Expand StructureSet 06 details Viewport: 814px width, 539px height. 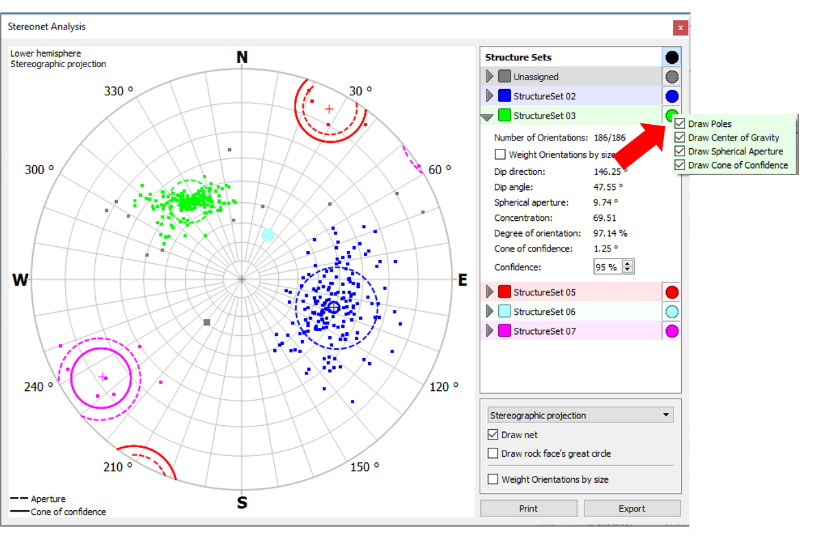point(489,311)
